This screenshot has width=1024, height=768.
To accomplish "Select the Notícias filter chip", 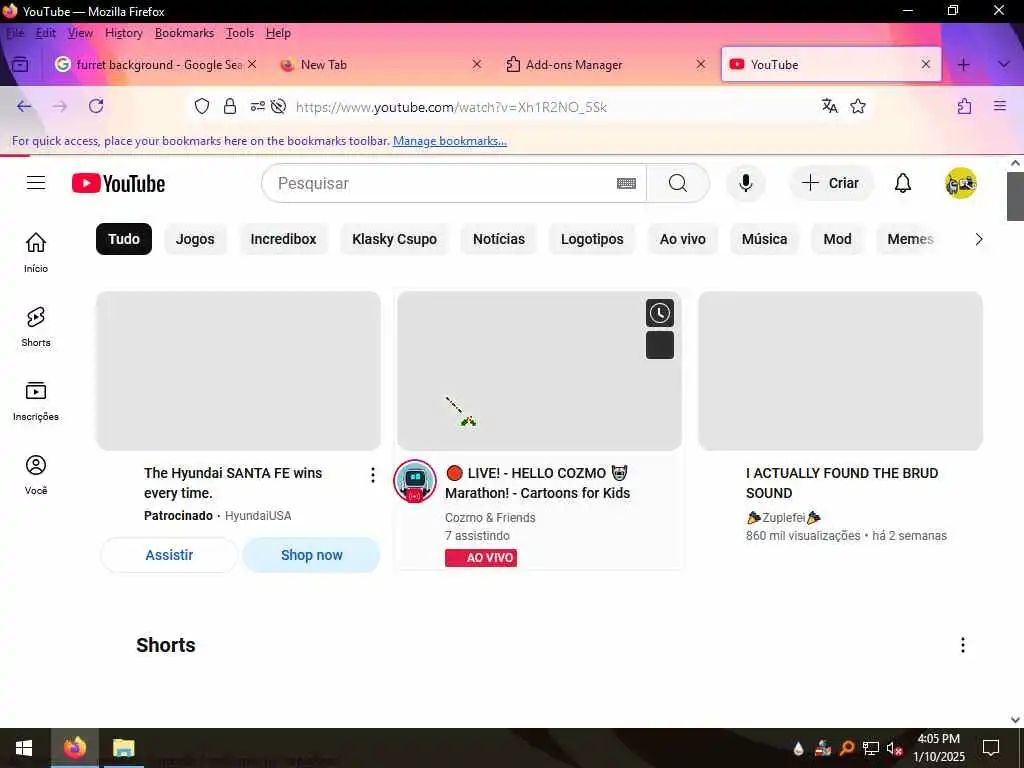I will tap(499, 239).
